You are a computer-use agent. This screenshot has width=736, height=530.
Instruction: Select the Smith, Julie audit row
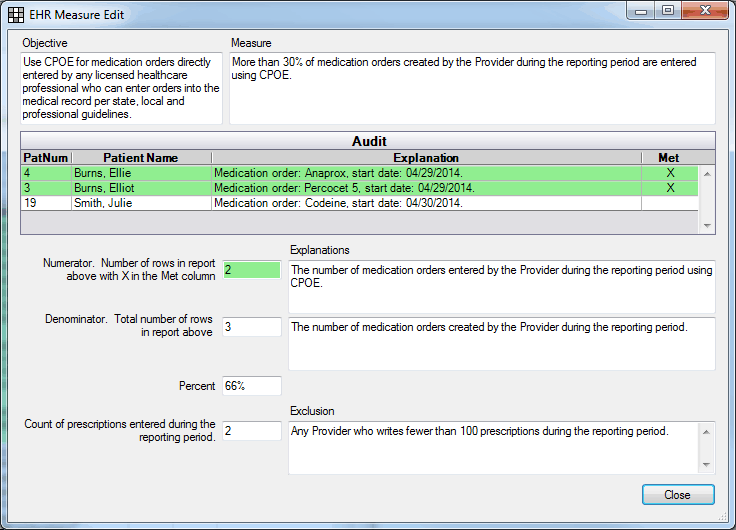coord(140,202)
